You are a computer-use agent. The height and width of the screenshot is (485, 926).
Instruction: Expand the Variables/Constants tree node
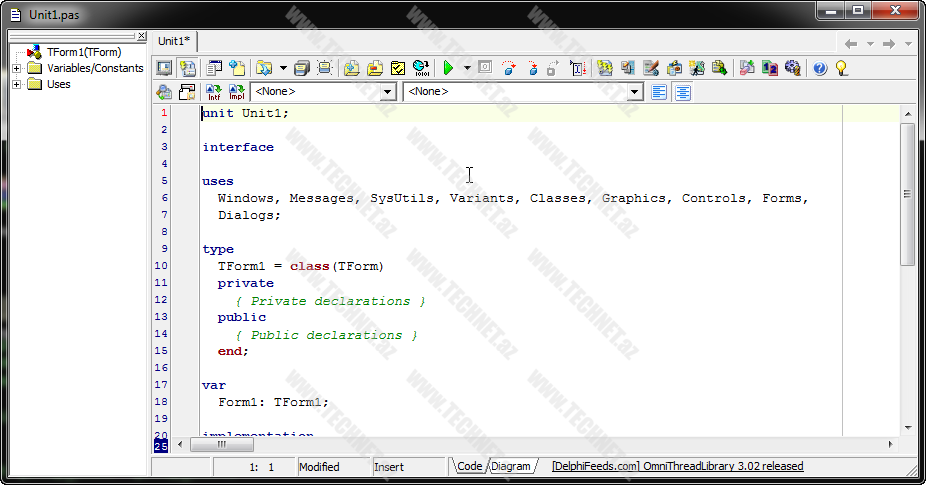tap(17, 68)
